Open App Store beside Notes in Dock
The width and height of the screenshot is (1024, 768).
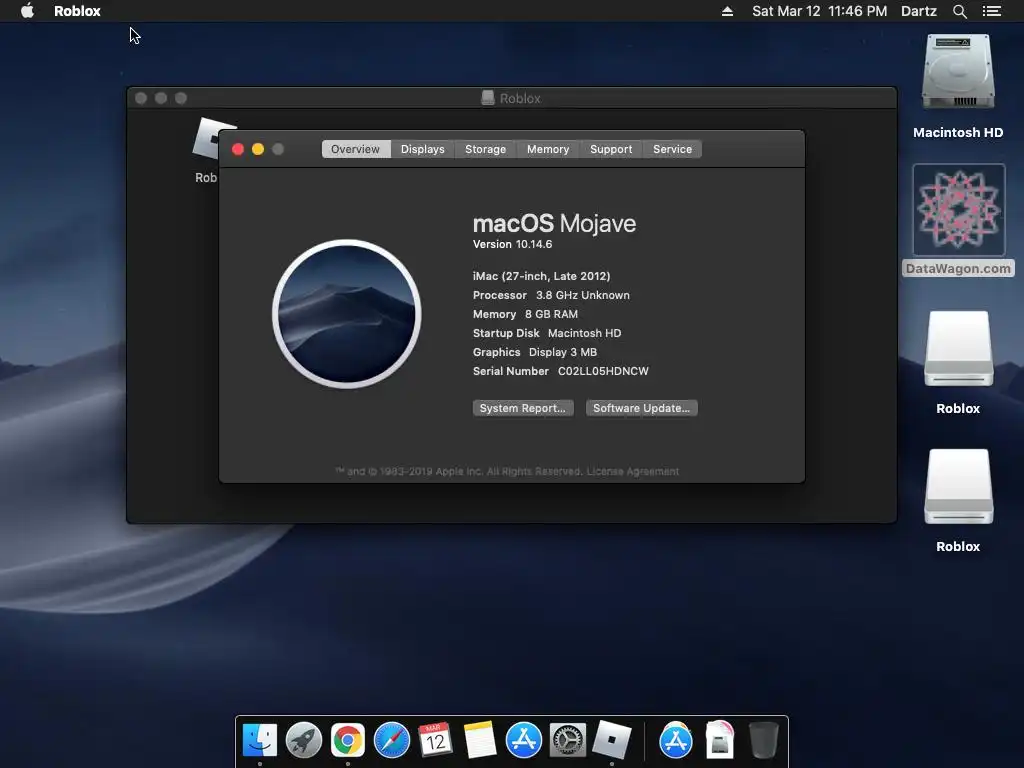pyautogui.click(x=524, y=740)
